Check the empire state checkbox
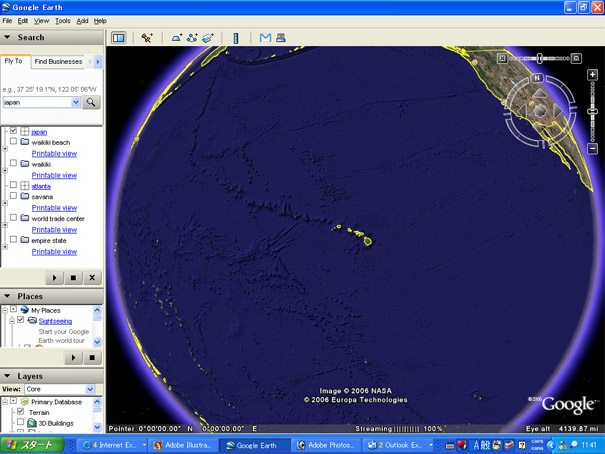Screen dimensions: 605x454 [x=14, y=240]
